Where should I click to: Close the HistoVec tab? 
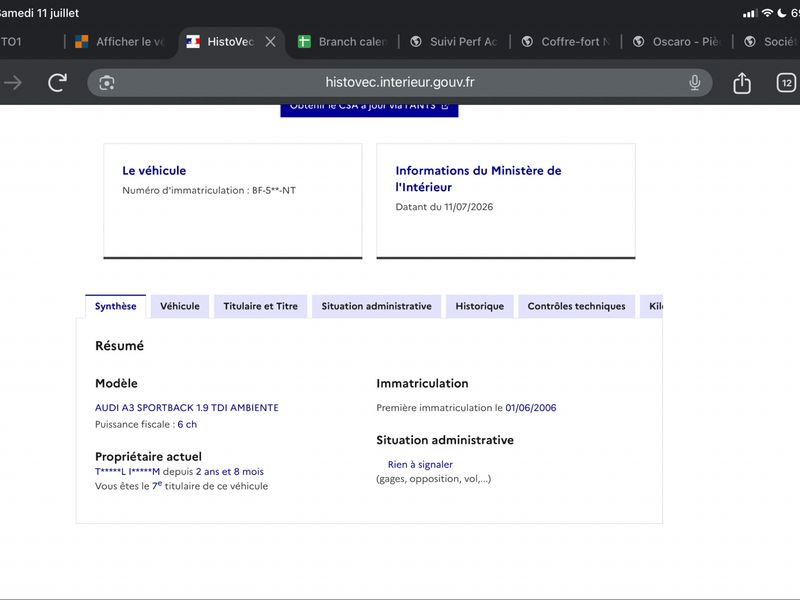[270, 42]
